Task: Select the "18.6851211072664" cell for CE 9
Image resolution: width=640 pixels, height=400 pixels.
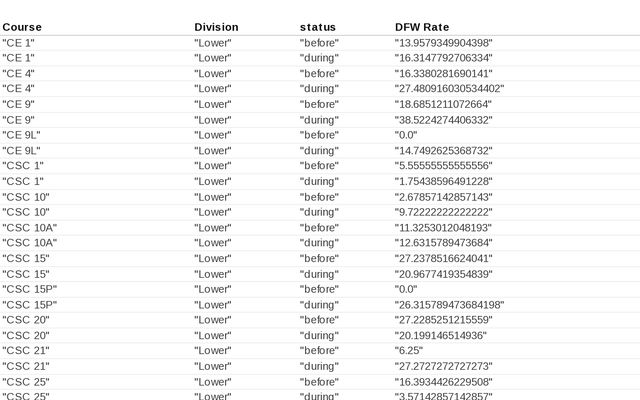Action: point(443,105)
